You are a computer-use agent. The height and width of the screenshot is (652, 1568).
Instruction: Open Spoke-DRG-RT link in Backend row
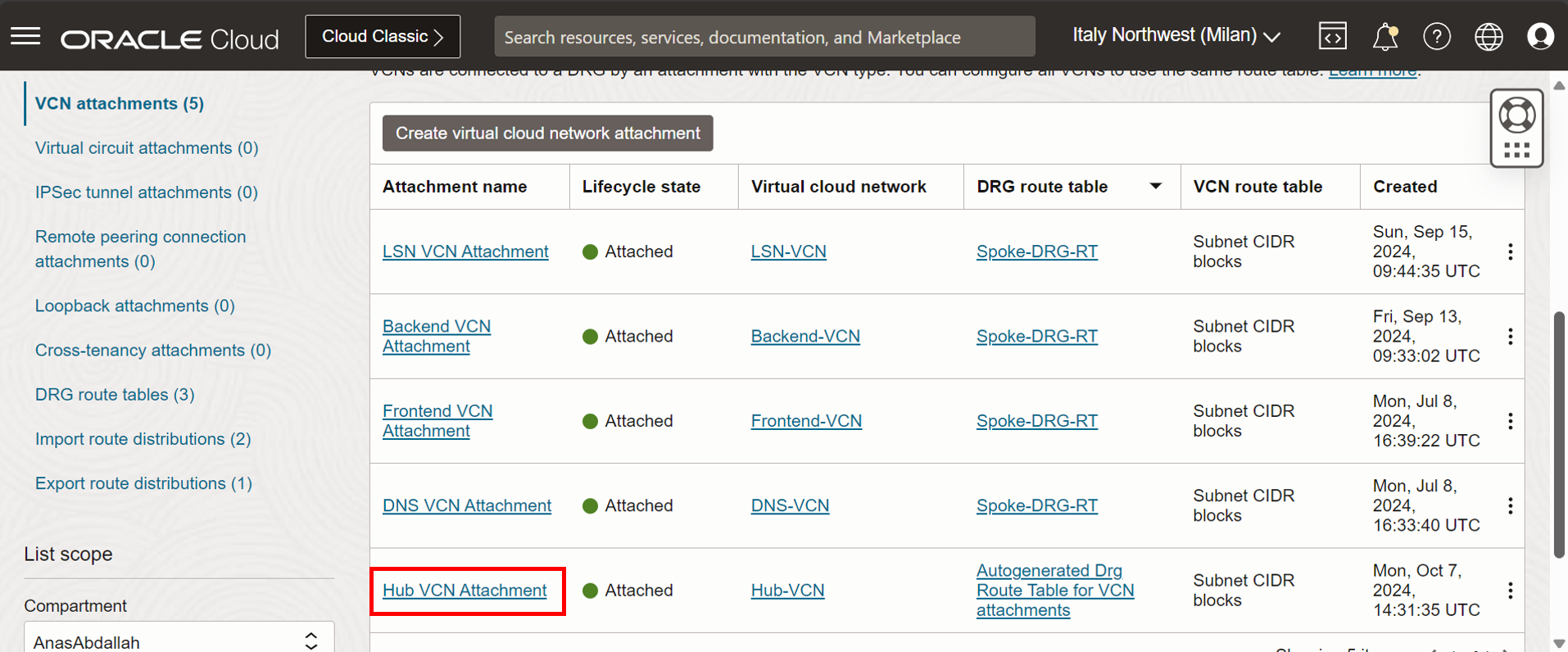tap(1037, 337)
